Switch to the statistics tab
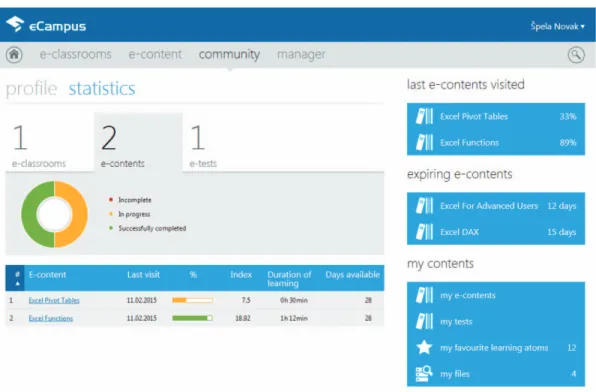This screenshot has height=392, width=596. (102, 89)
